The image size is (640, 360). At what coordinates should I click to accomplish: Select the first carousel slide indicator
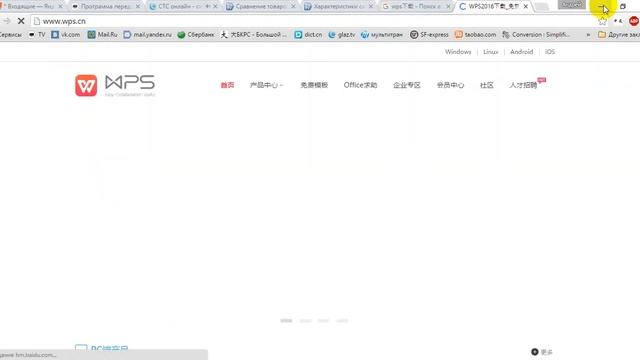286,320
